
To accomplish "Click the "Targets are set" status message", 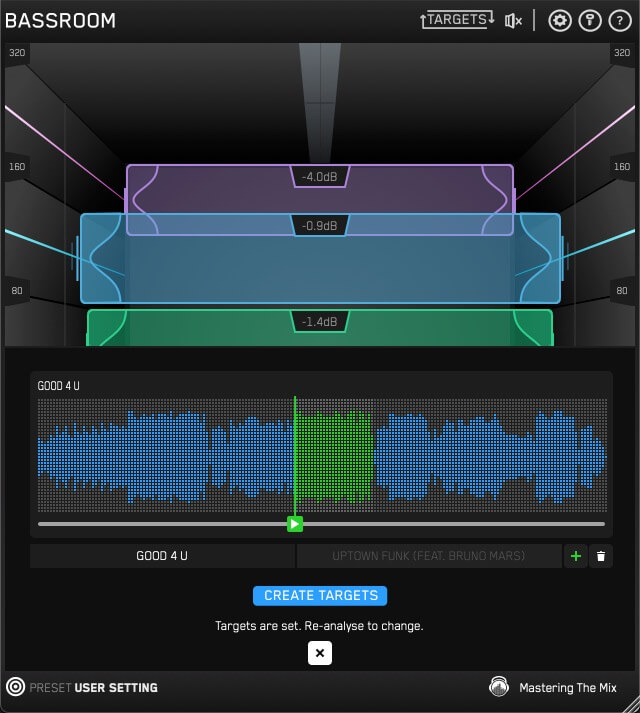I will (319, 626).
